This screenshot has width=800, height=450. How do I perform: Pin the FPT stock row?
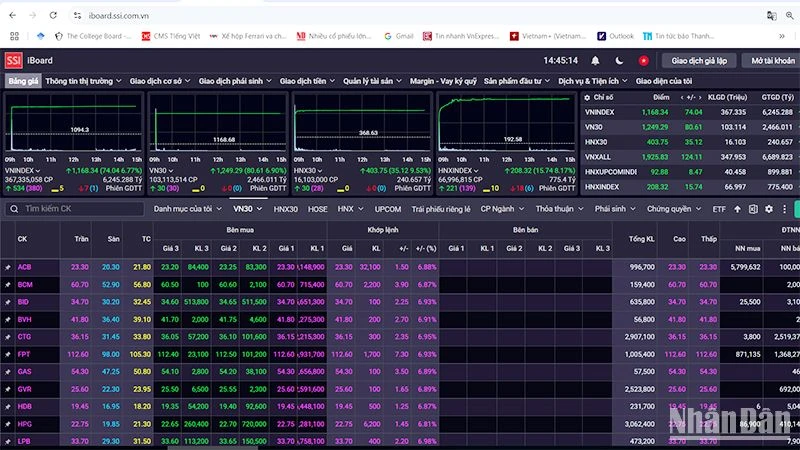pyautogui.click(x=8, y=353)
